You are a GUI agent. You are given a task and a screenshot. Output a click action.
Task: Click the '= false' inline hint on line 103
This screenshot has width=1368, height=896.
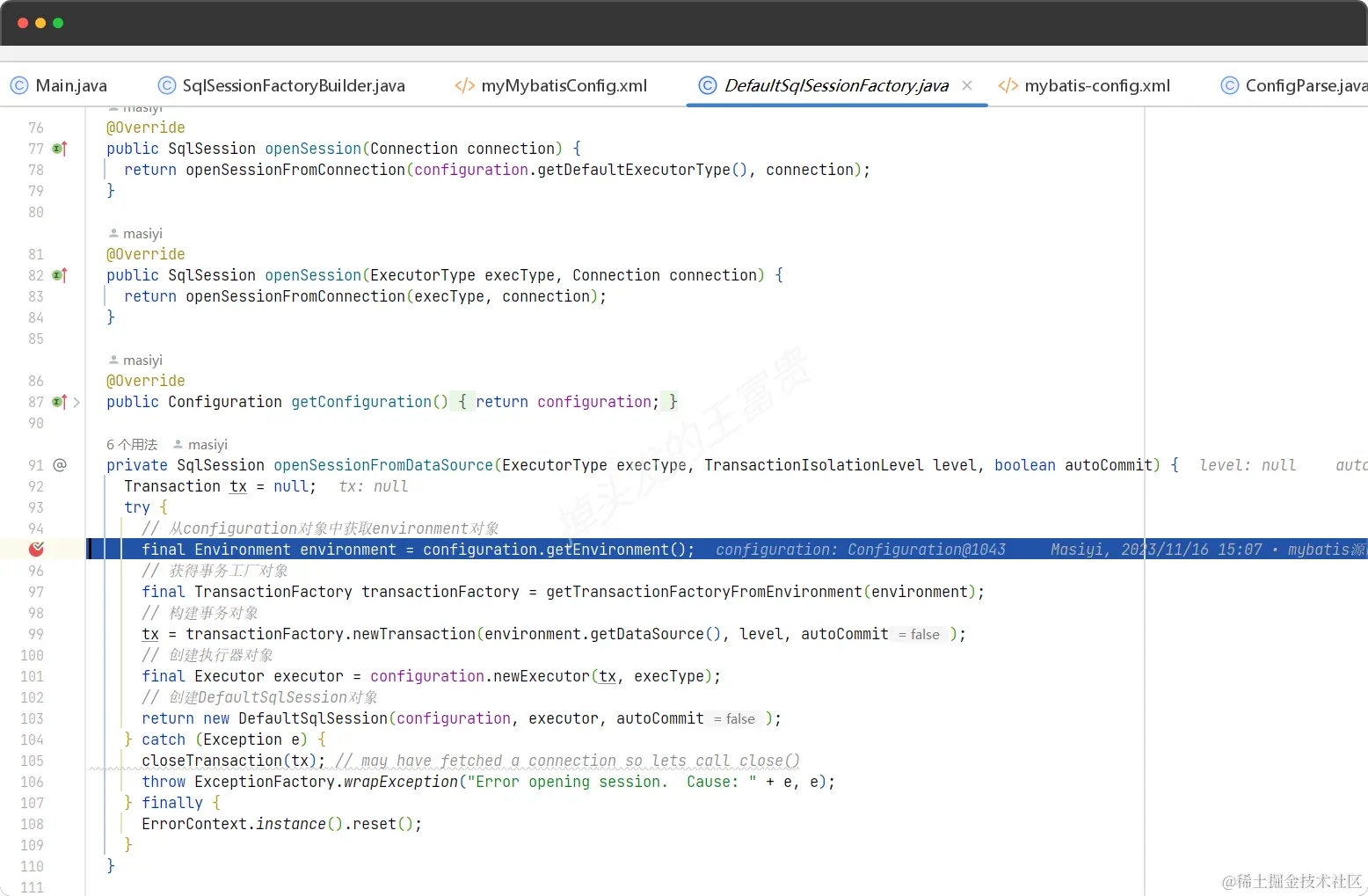tap(735, 718)
